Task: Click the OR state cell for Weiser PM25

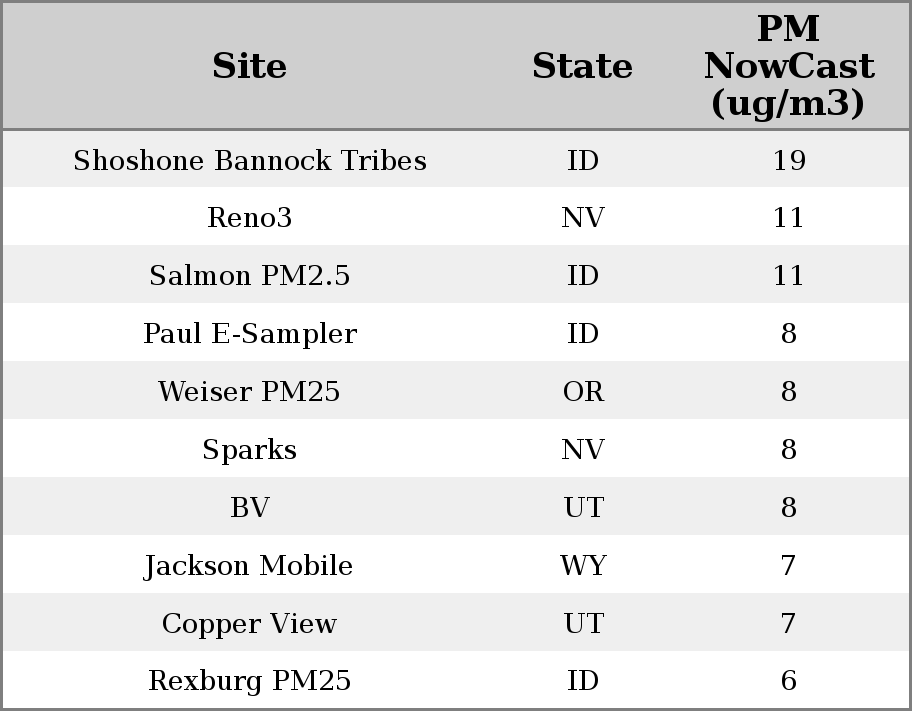Action: pyautogui.click(x=583, y=392)
